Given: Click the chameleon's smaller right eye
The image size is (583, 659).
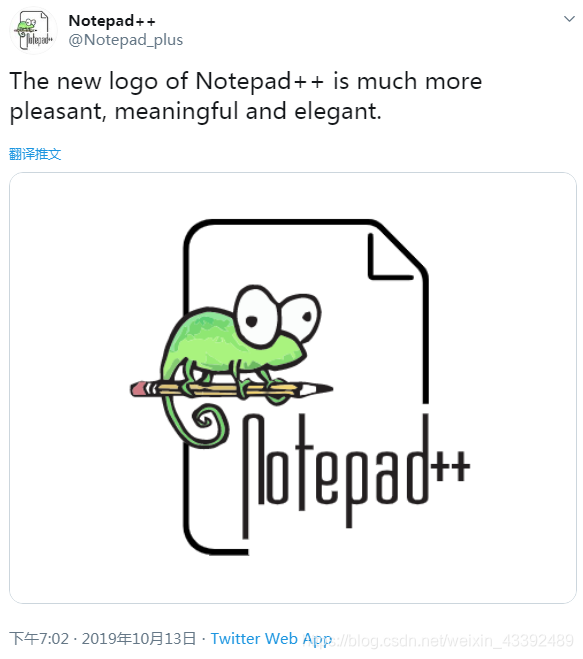Looking at the screenshot, I should [301, 318].
